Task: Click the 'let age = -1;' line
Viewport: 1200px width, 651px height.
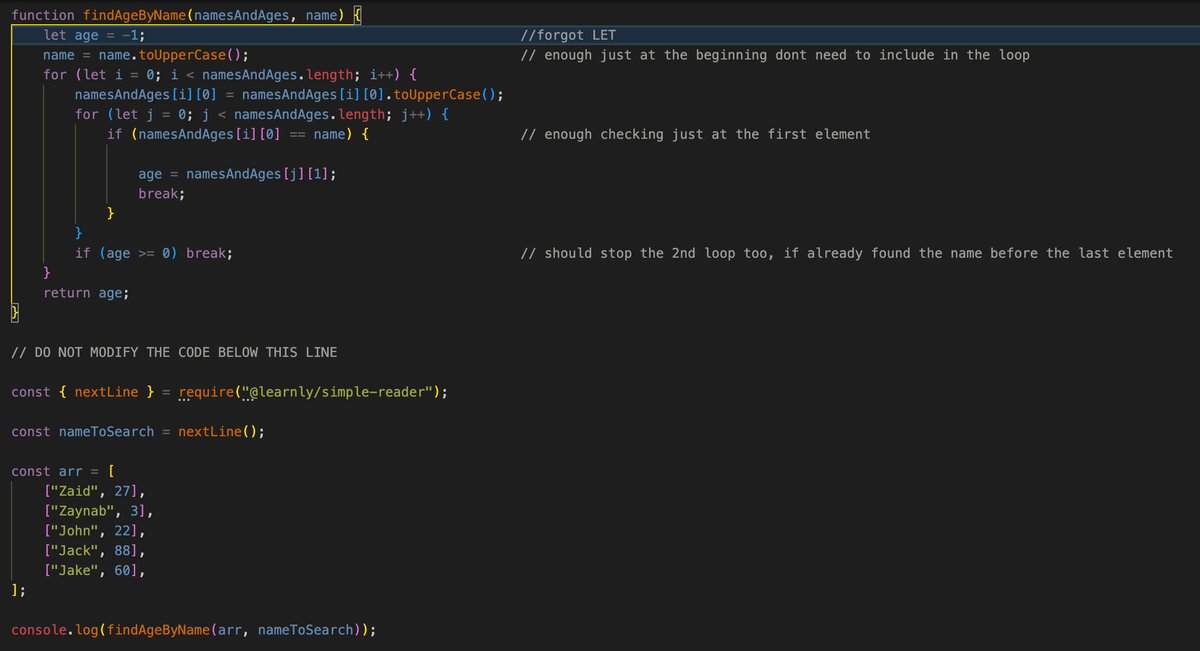Action: 94,35
